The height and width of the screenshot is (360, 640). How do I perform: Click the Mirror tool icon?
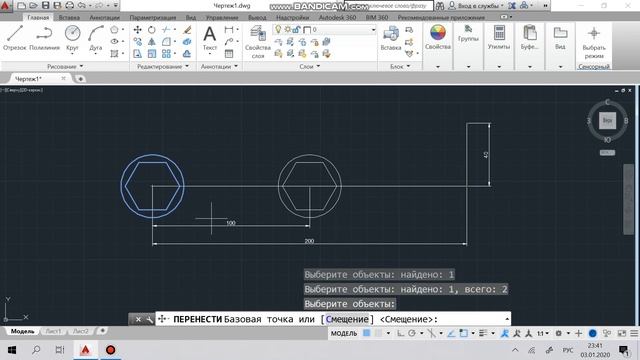(x=151, y=42)
